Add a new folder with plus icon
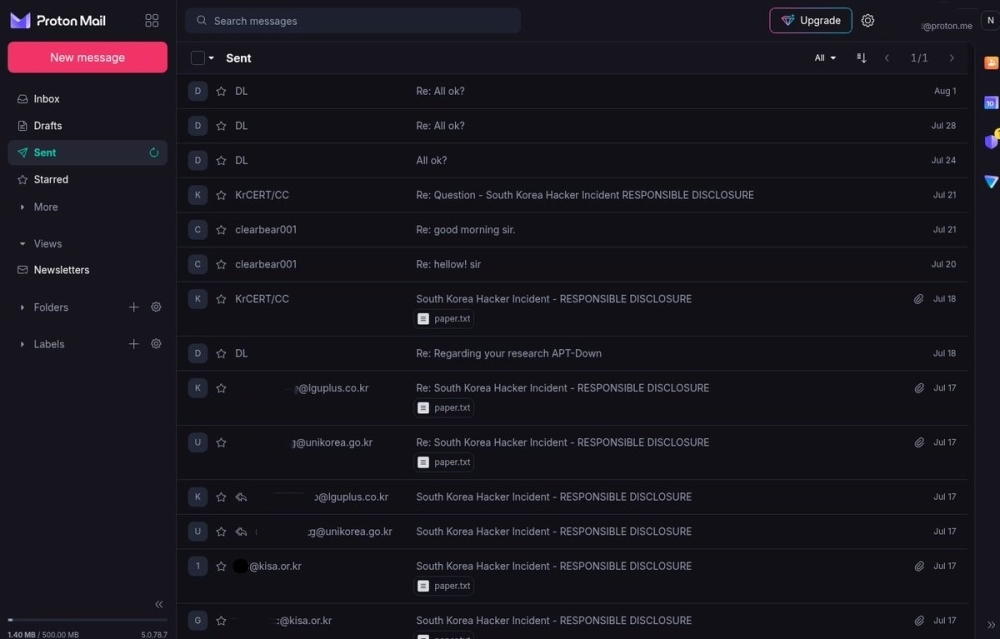The height and width of the screenshot is (639, 1000). click(134, 307)
